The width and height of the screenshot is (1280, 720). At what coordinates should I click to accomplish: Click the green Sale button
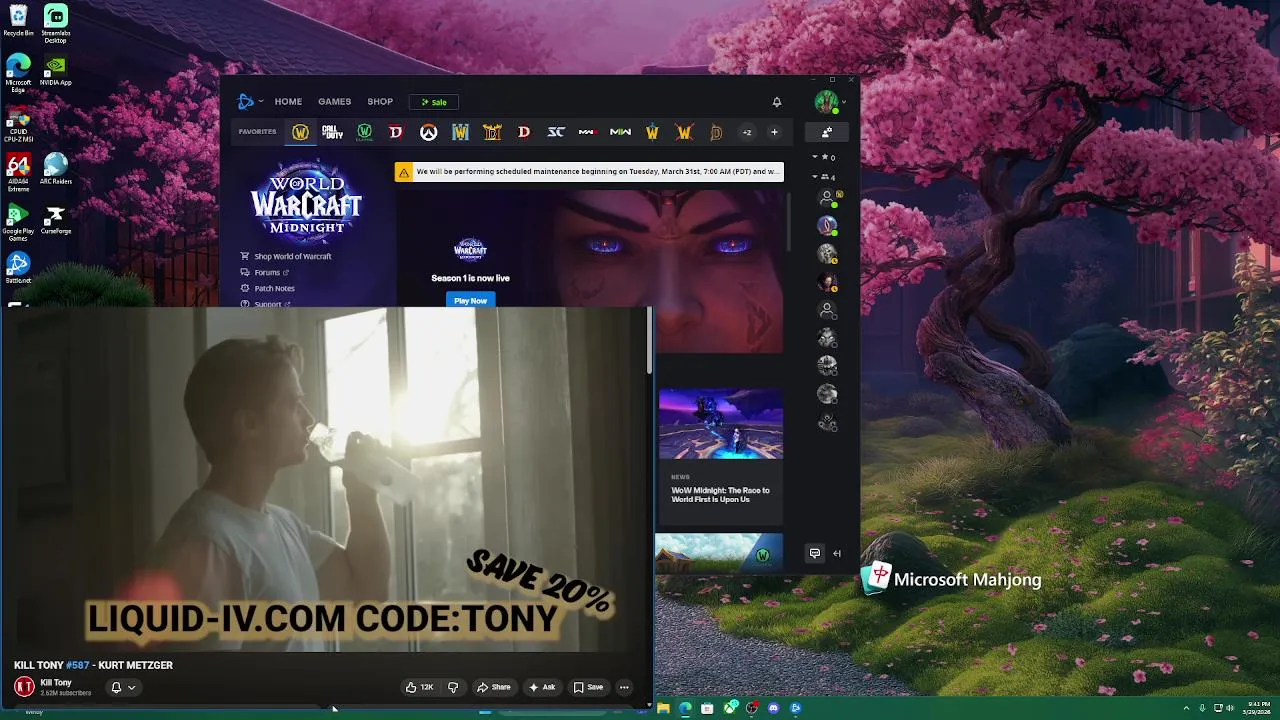tap(434, 102)
